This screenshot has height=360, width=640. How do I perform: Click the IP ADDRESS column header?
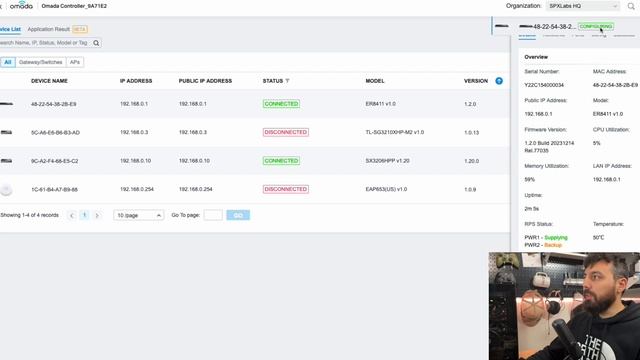click(x=136, y=81)
